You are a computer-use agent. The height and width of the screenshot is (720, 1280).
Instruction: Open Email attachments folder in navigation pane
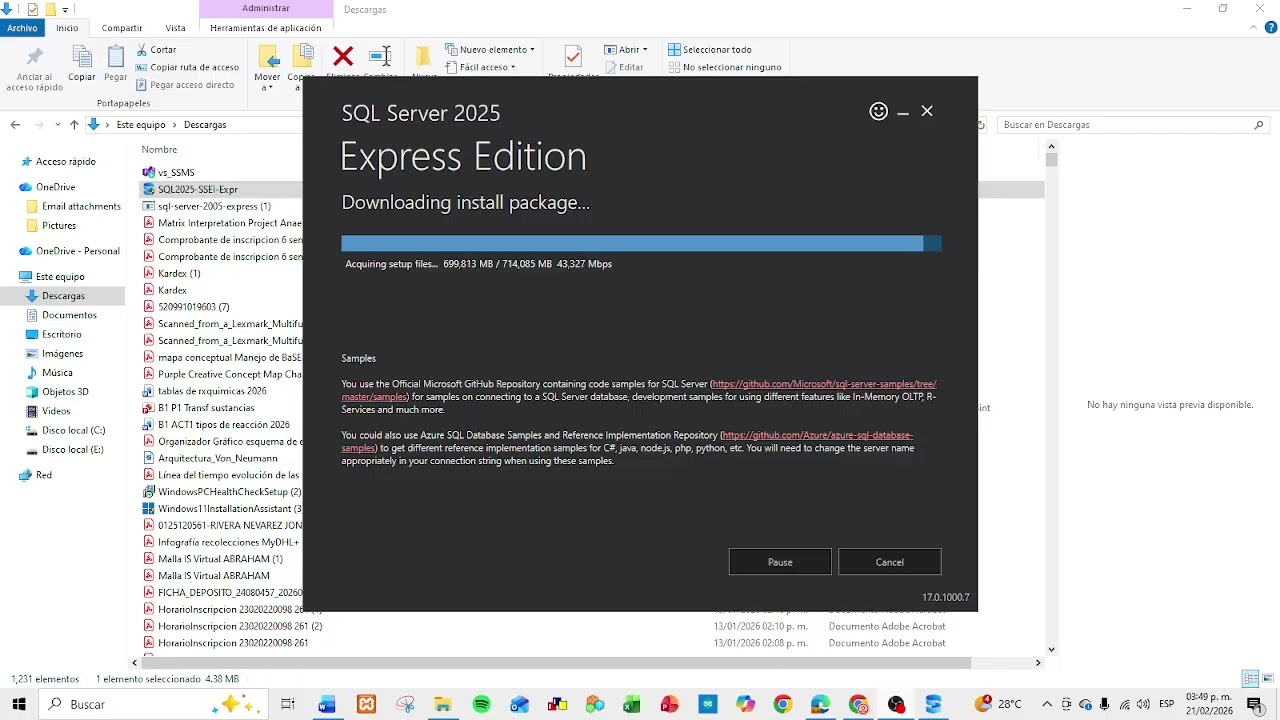click(x=81, y=206)
